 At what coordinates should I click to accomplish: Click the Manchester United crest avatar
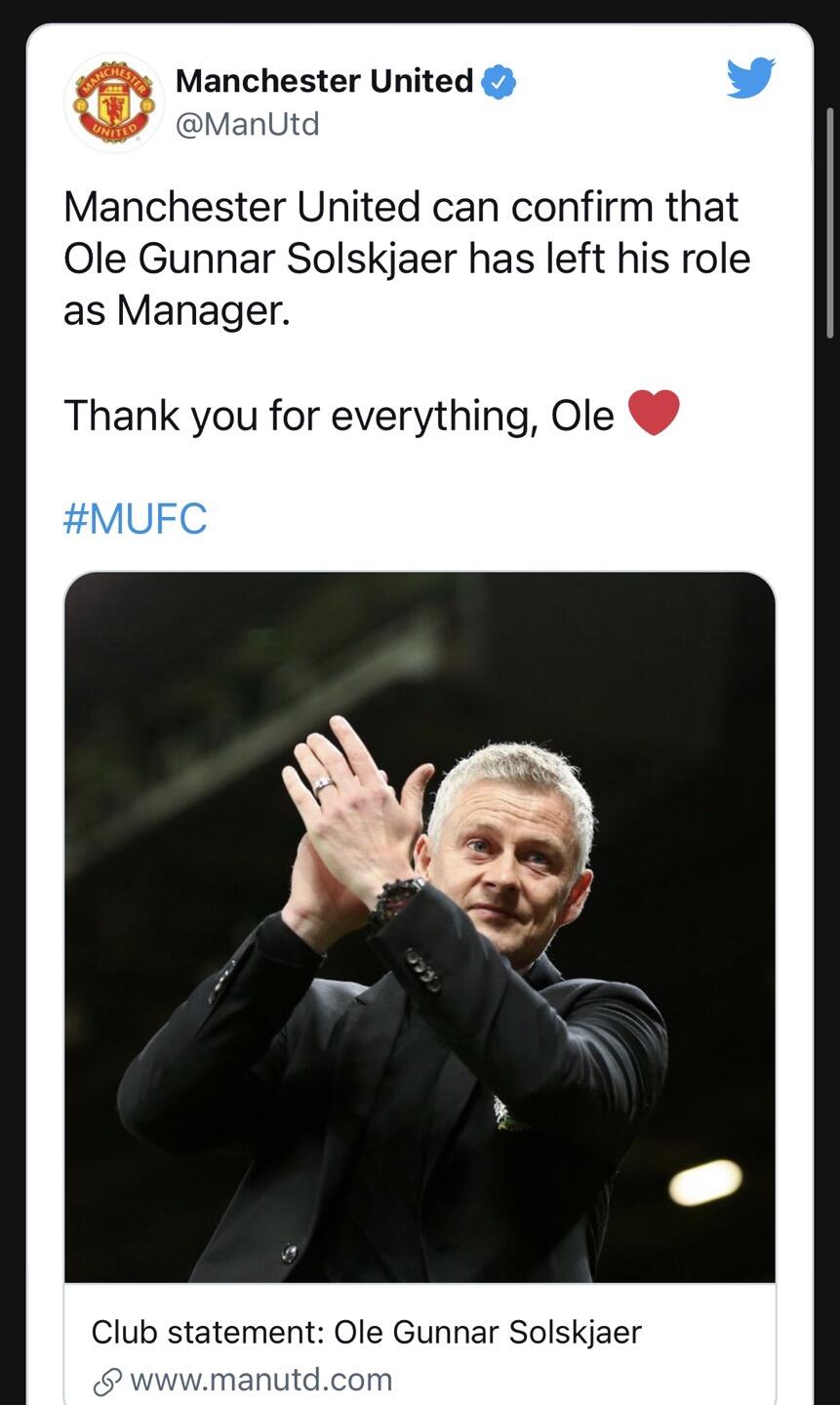point(114,102)
